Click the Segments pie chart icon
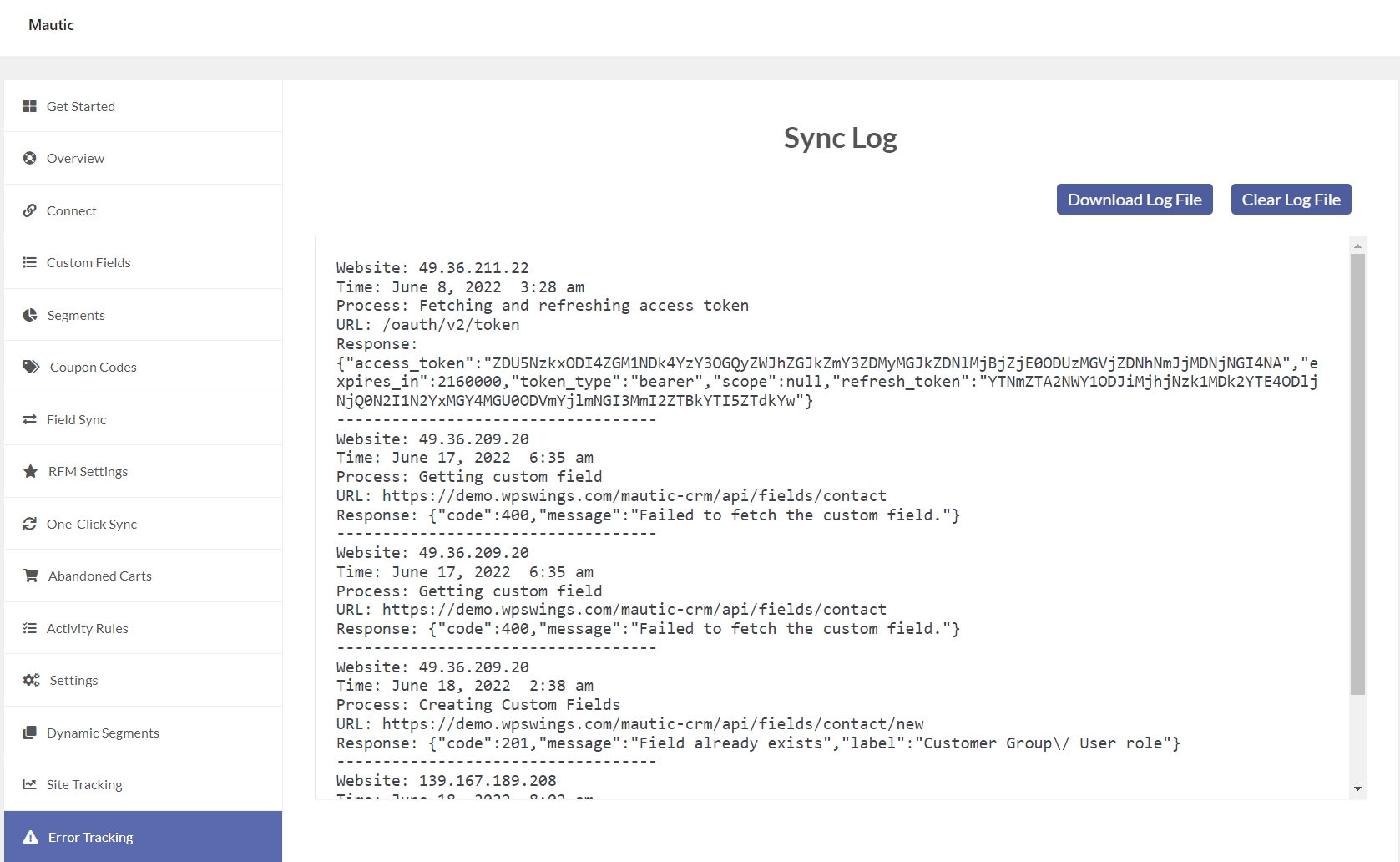Image resolution: width=1400 pixels, height=862 pixels. point(30,315)
